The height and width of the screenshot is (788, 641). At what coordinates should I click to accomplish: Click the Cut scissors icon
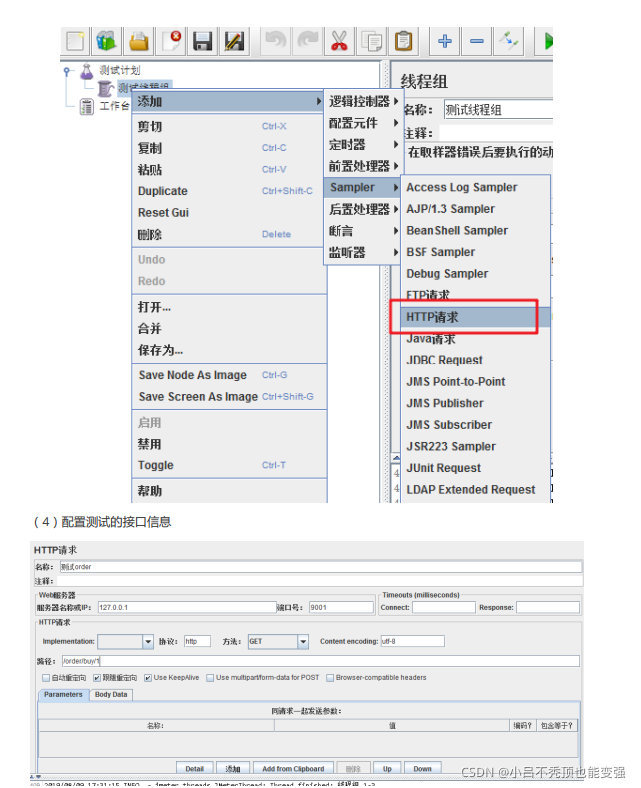(x=339, y=41)
